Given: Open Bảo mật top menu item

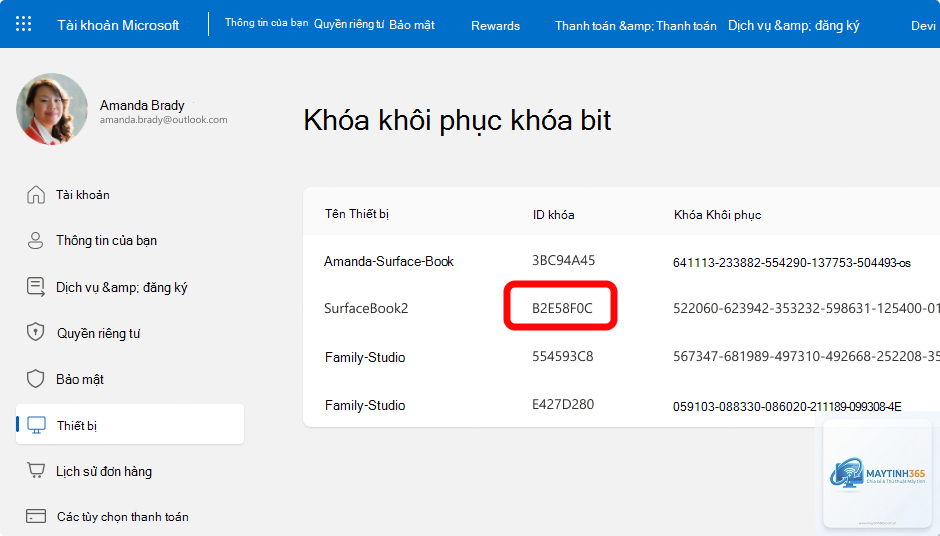Looking at the screenshot, I should pos(412,25).
